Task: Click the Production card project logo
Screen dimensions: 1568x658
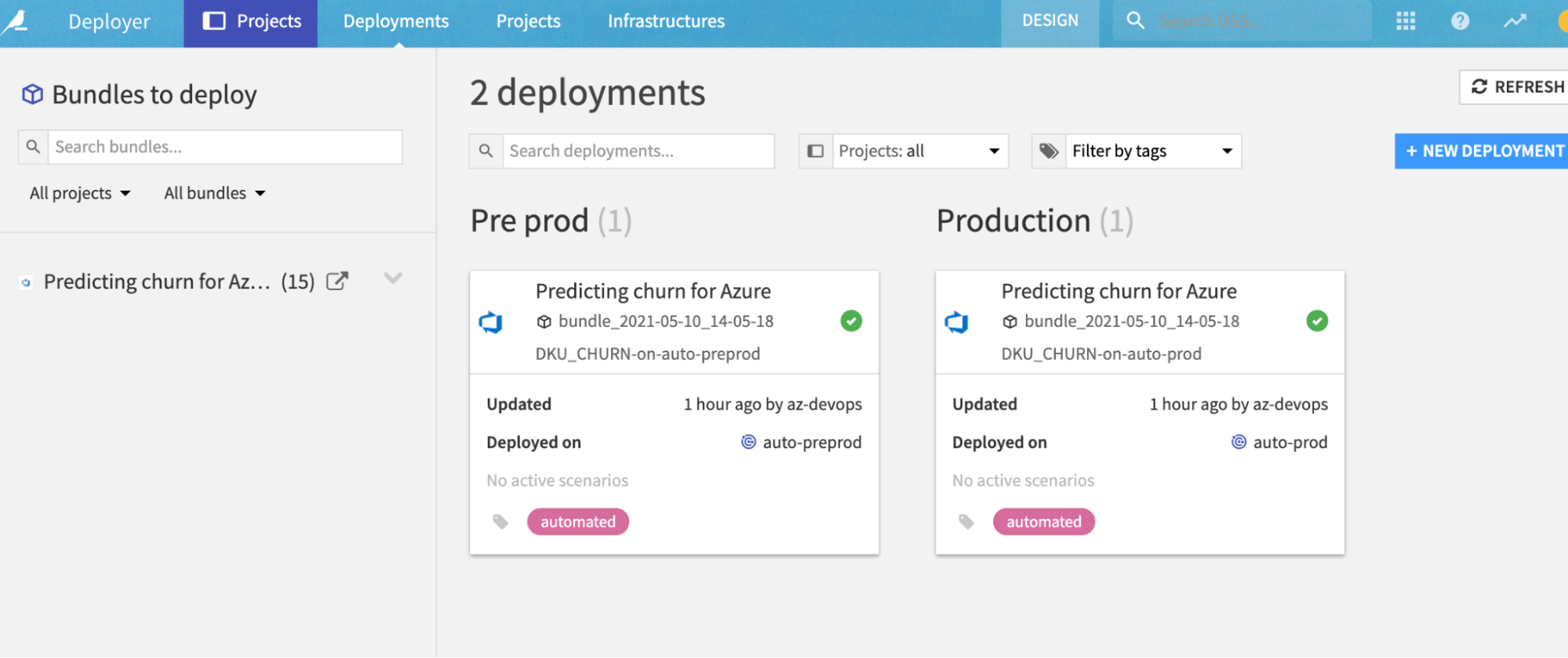Action: [957, 322]
